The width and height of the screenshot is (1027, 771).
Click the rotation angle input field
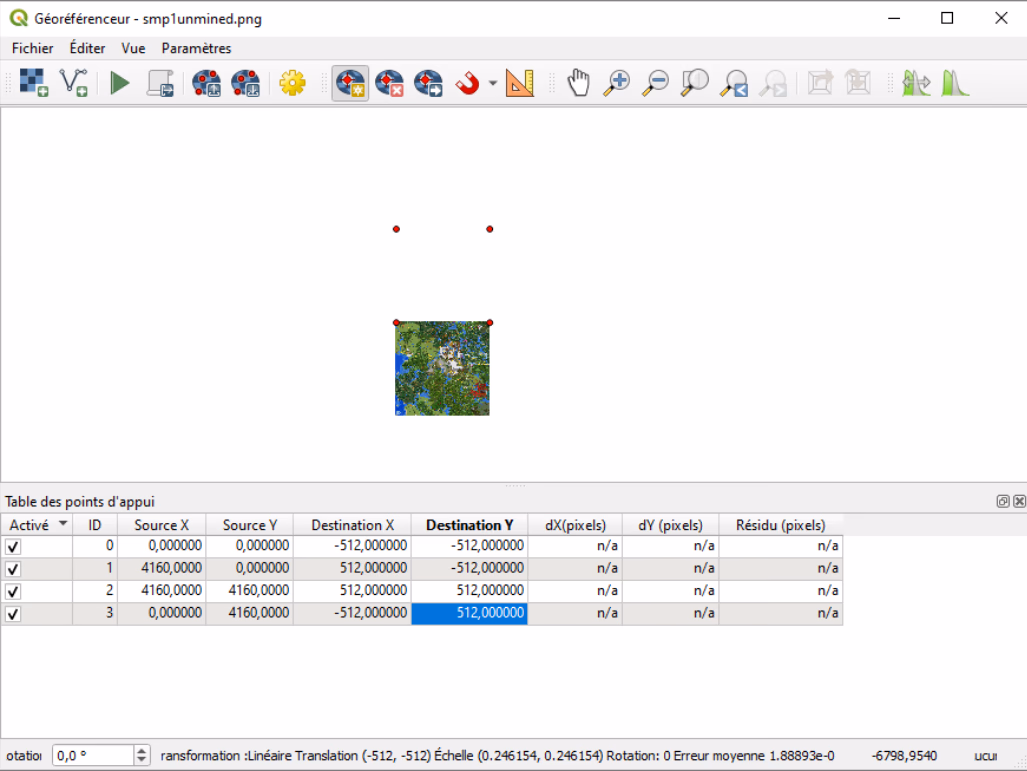tap(92, 756)
